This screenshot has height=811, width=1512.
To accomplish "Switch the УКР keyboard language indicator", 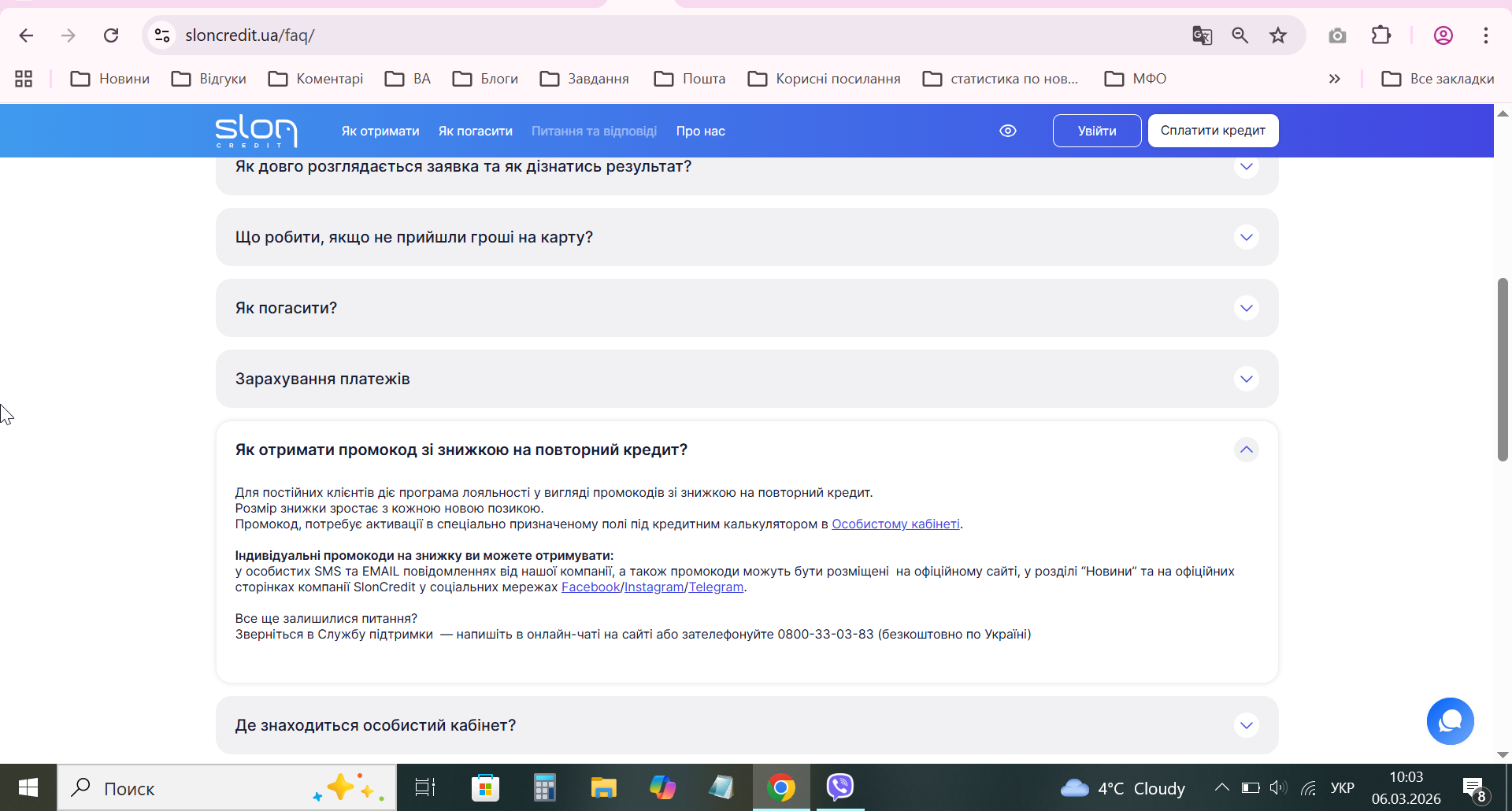I will [1343, 787].
